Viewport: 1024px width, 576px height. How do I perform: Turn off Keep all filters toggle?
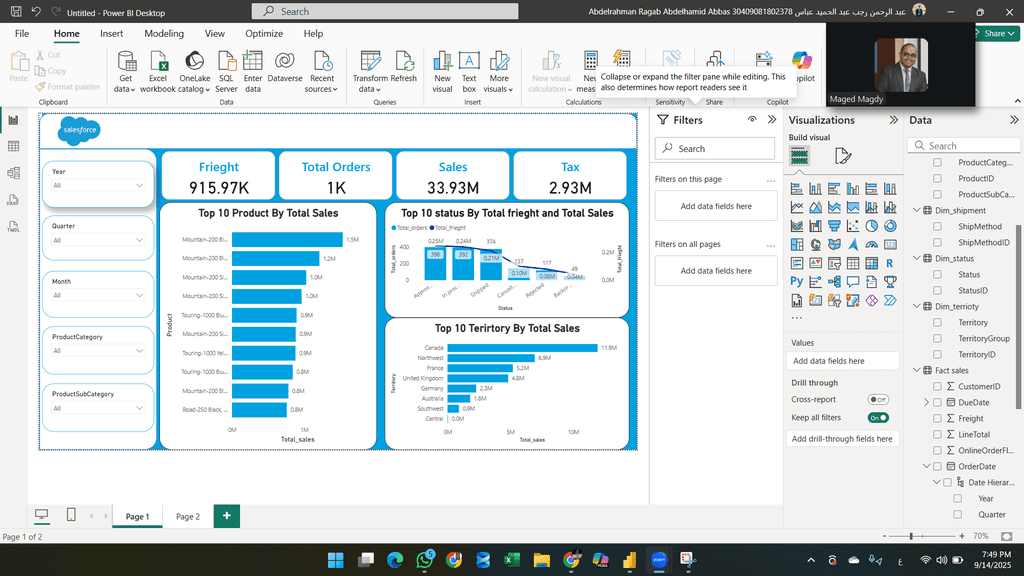pyautogui.click(x=878, y=417)
